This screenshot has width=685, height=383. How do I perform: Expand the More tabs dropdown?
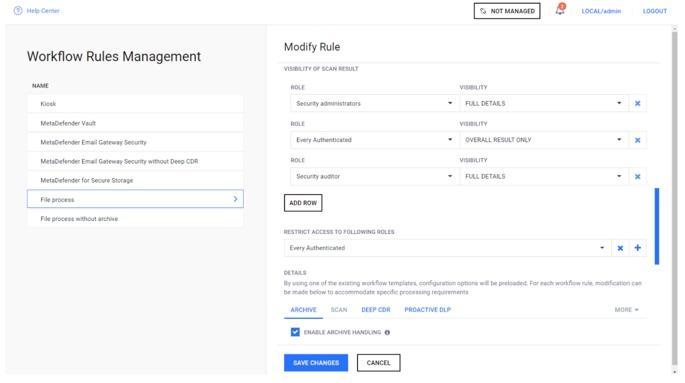(x=626, y=310)
